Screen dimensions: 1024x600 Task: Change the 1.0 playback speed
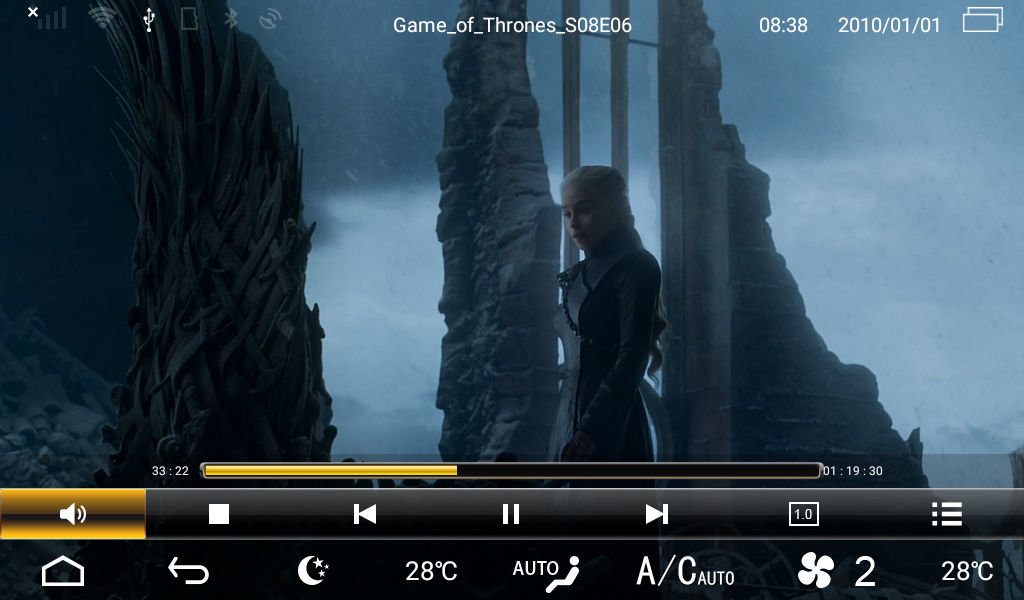click(x=803, y=514)
